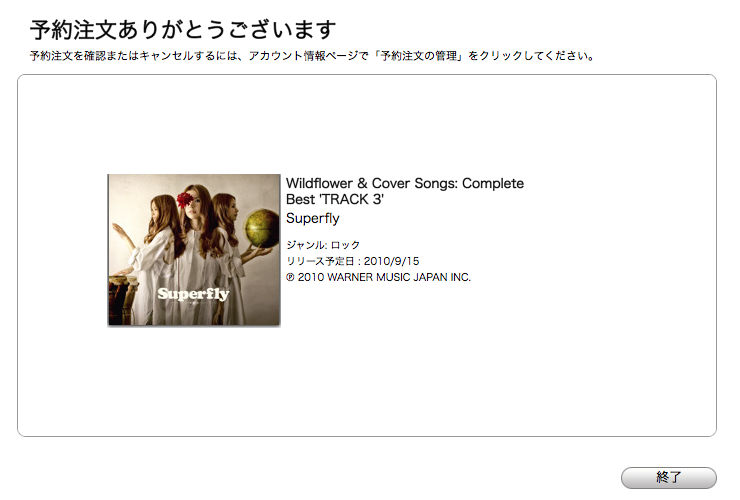The height and width of the screenshot is (500, 740).
Task: Click the 予約注文ありがとうございます heading
Action: [183, 30]
